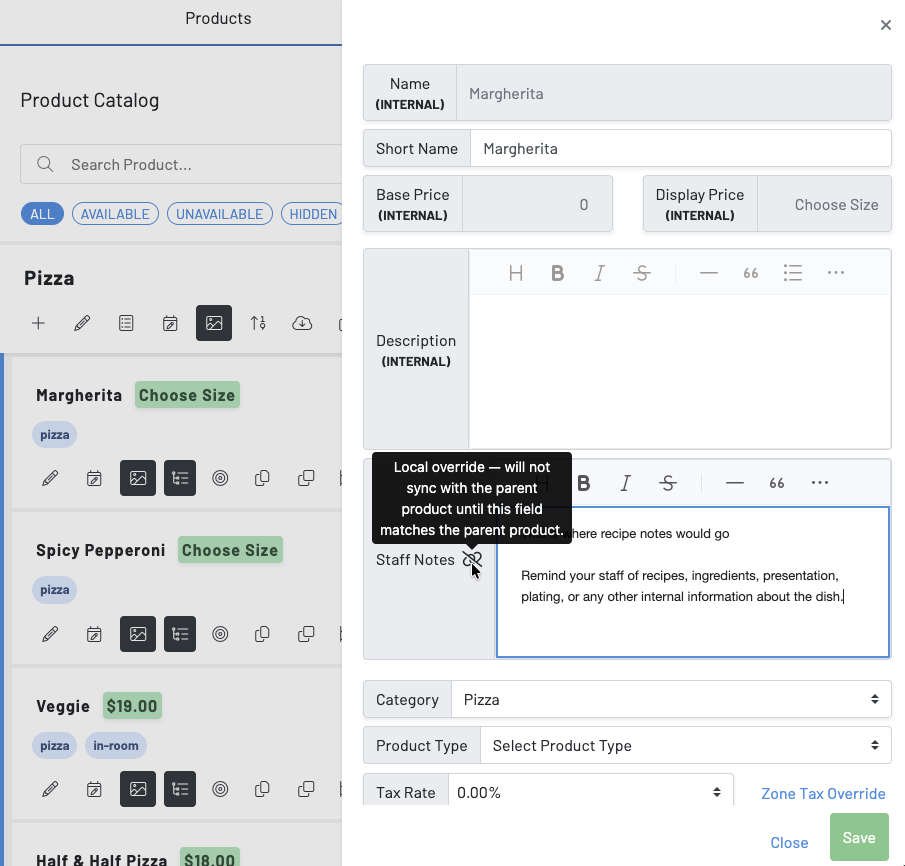Filter products by HIDDEN
This screenshot has height=866, width=905.
(312, 214)
